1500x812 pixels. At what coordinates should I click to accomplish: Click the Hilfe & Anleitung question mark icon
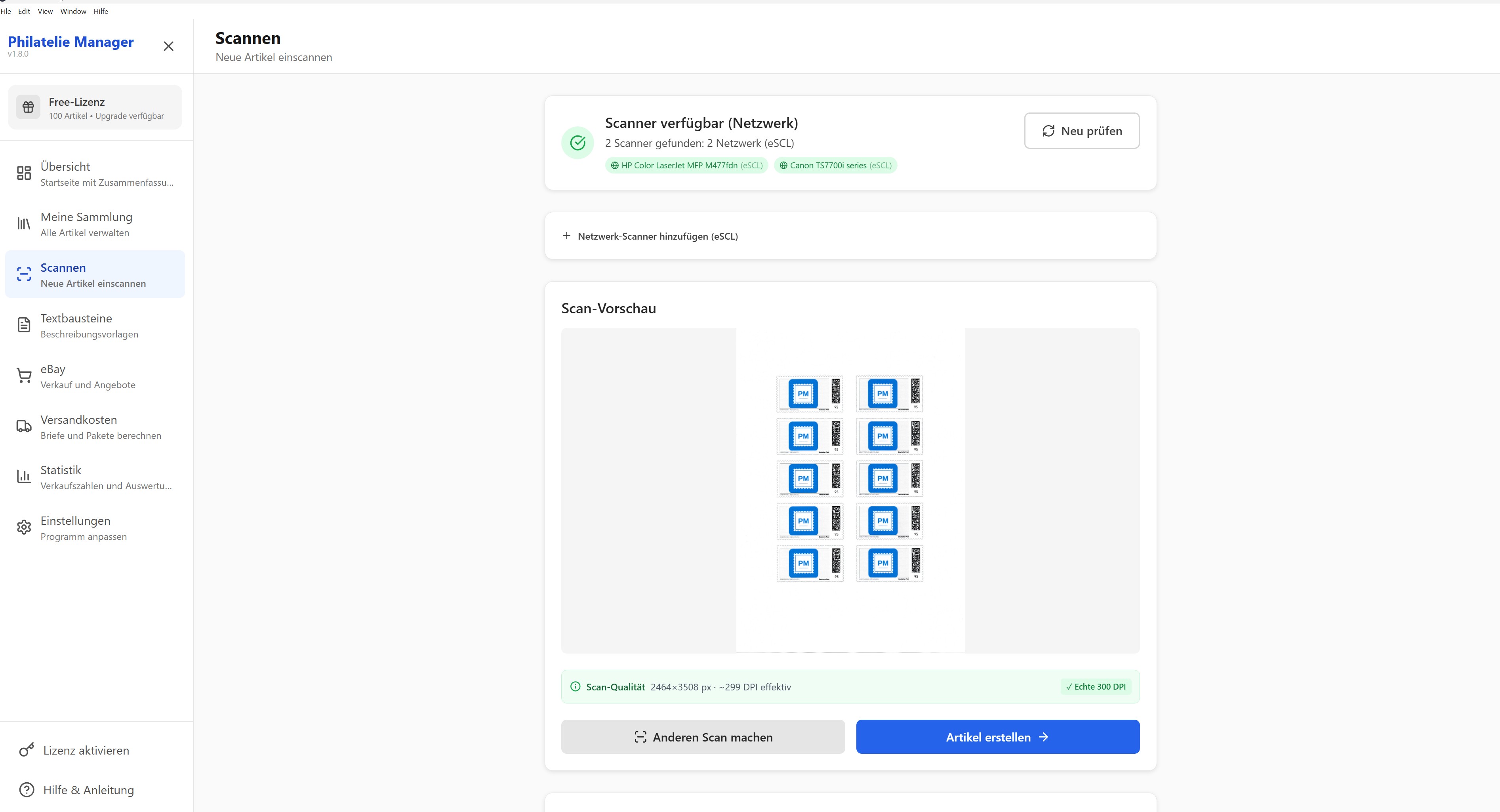point(27,789)
